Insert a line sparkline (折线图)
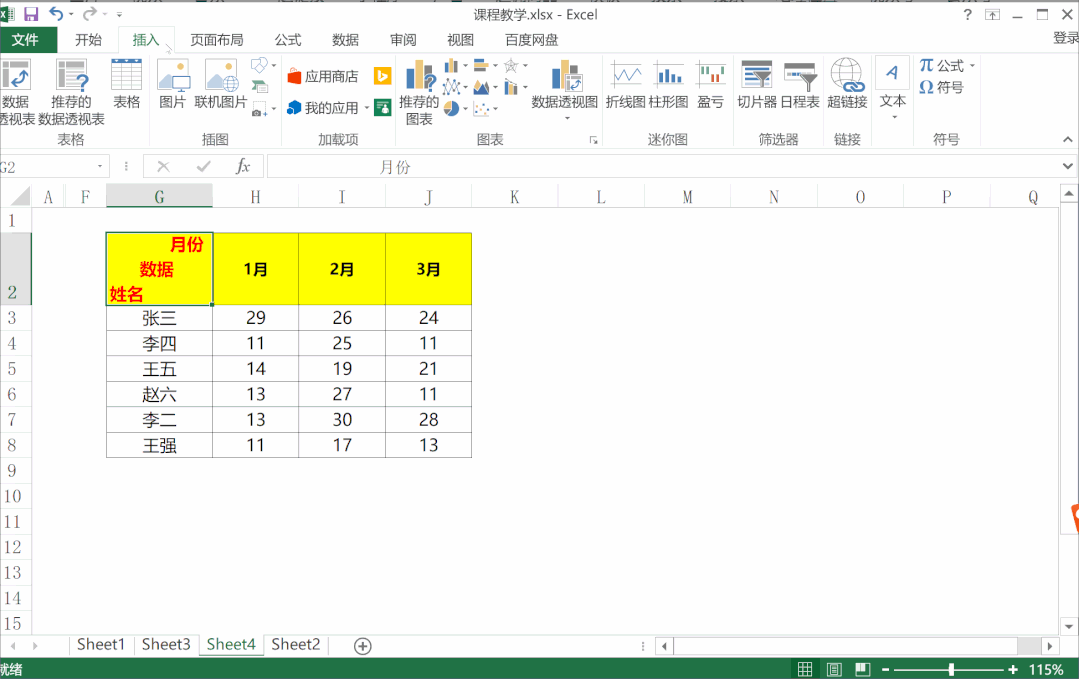The width and height of the screenshot is (1079, 679). tap(626, 84)
